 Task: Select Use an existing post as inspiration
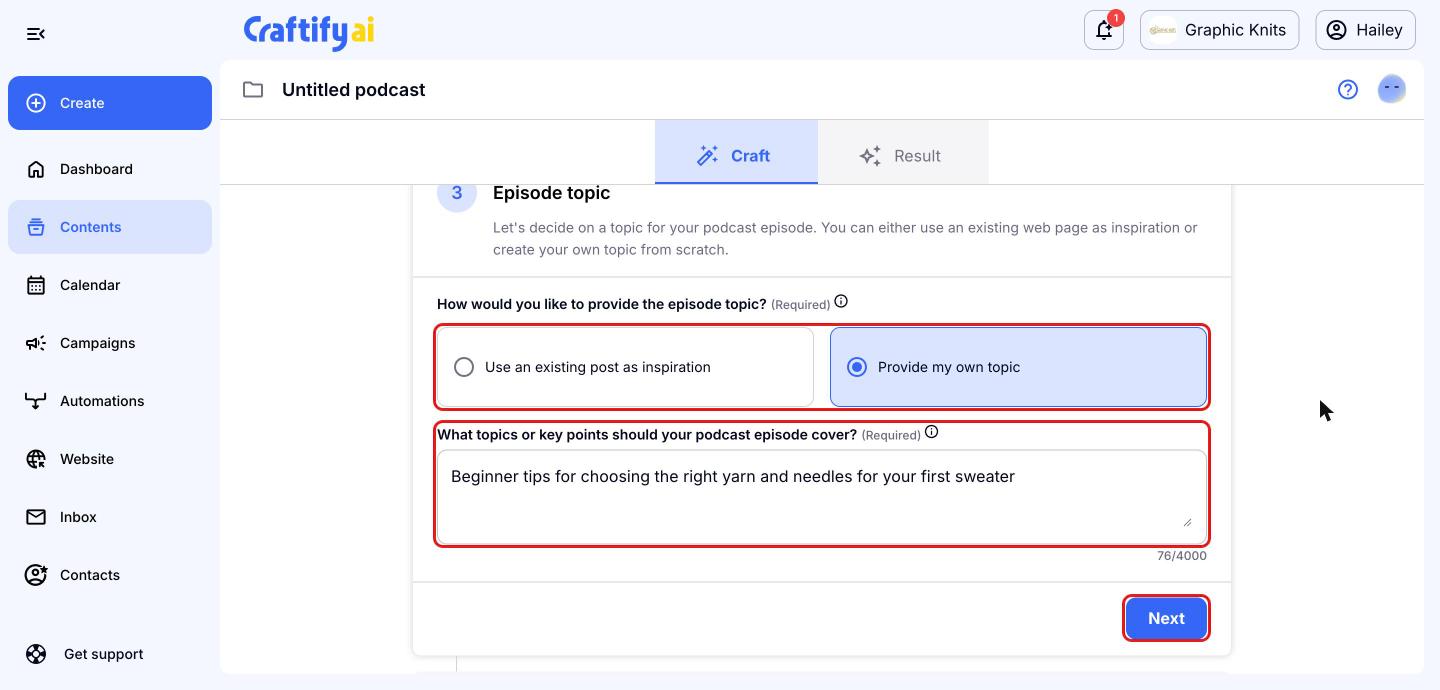point(625,367)
